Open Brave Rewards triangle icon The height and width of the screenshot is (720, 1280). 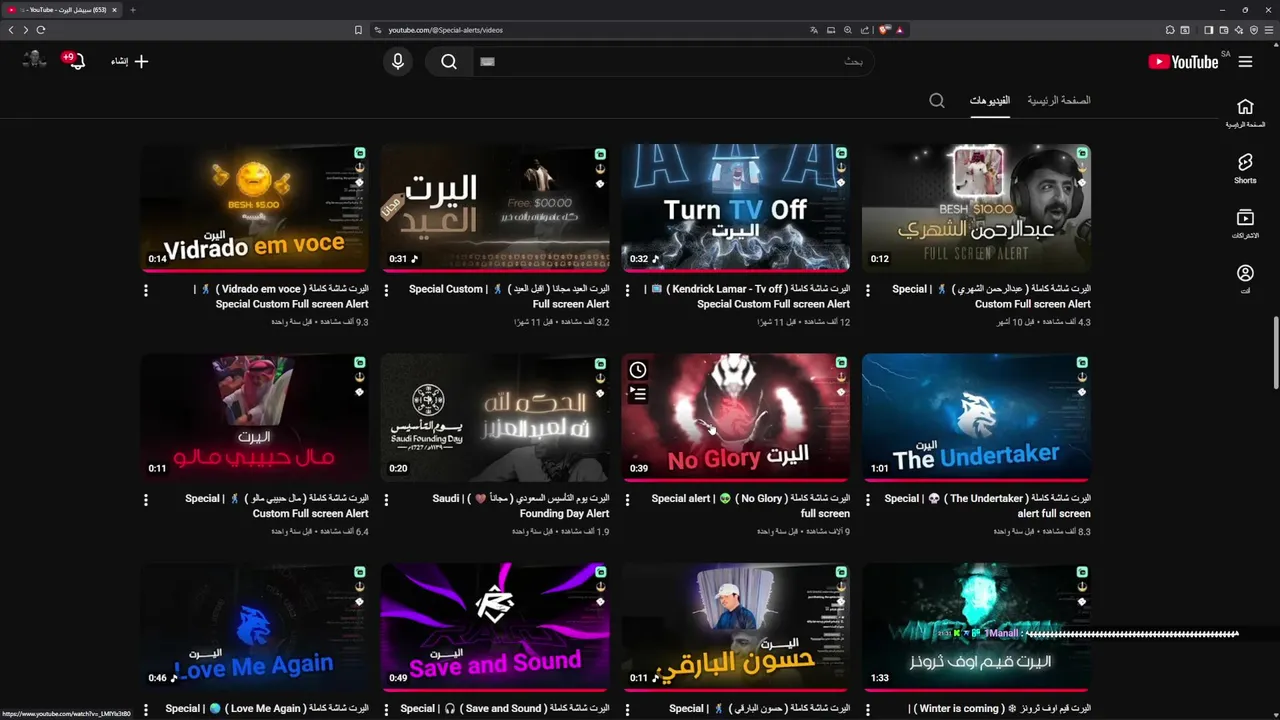click(x=900, y=30)
